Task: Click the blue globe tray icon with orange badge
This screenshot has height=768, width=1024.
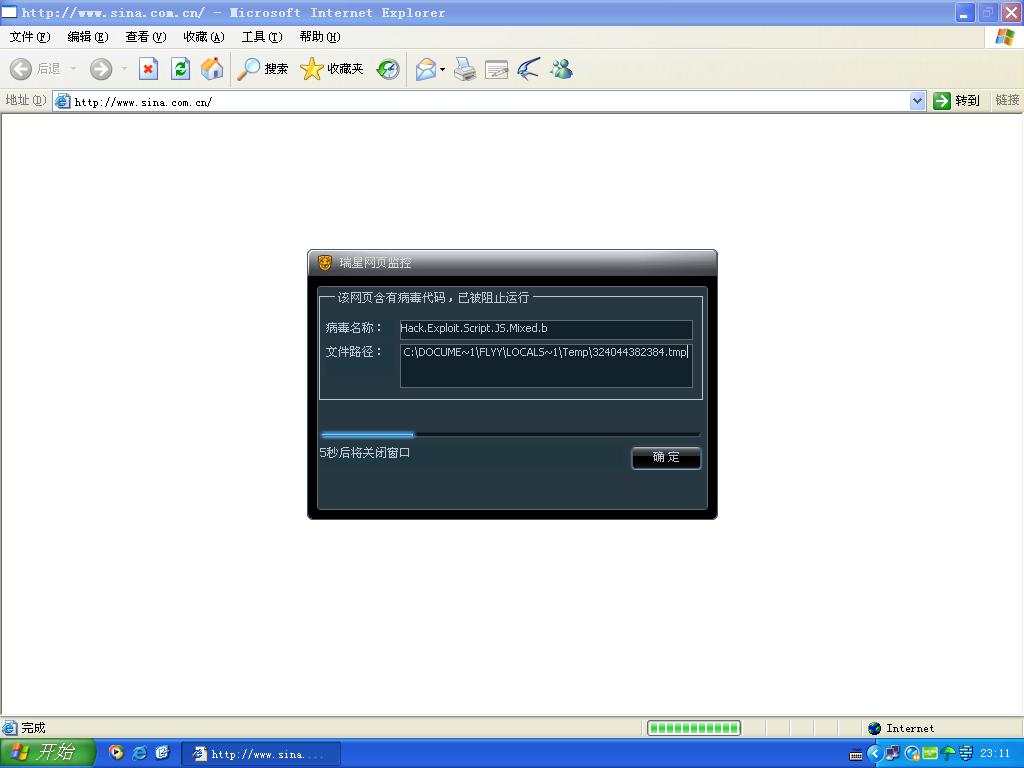Action: click(x=912, y=754)
